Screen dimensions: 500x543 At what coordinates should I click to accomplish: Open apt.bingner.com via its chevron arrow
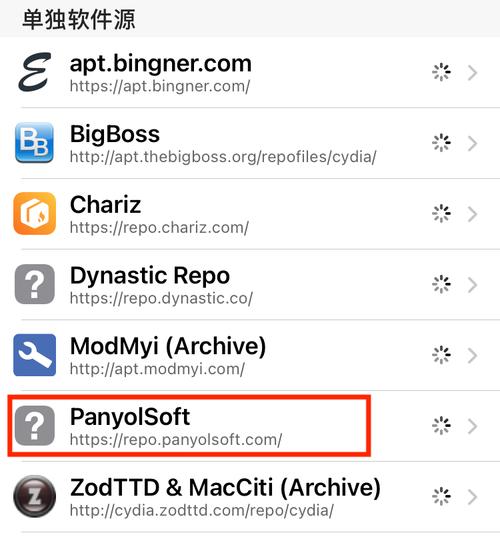(473, 72)
